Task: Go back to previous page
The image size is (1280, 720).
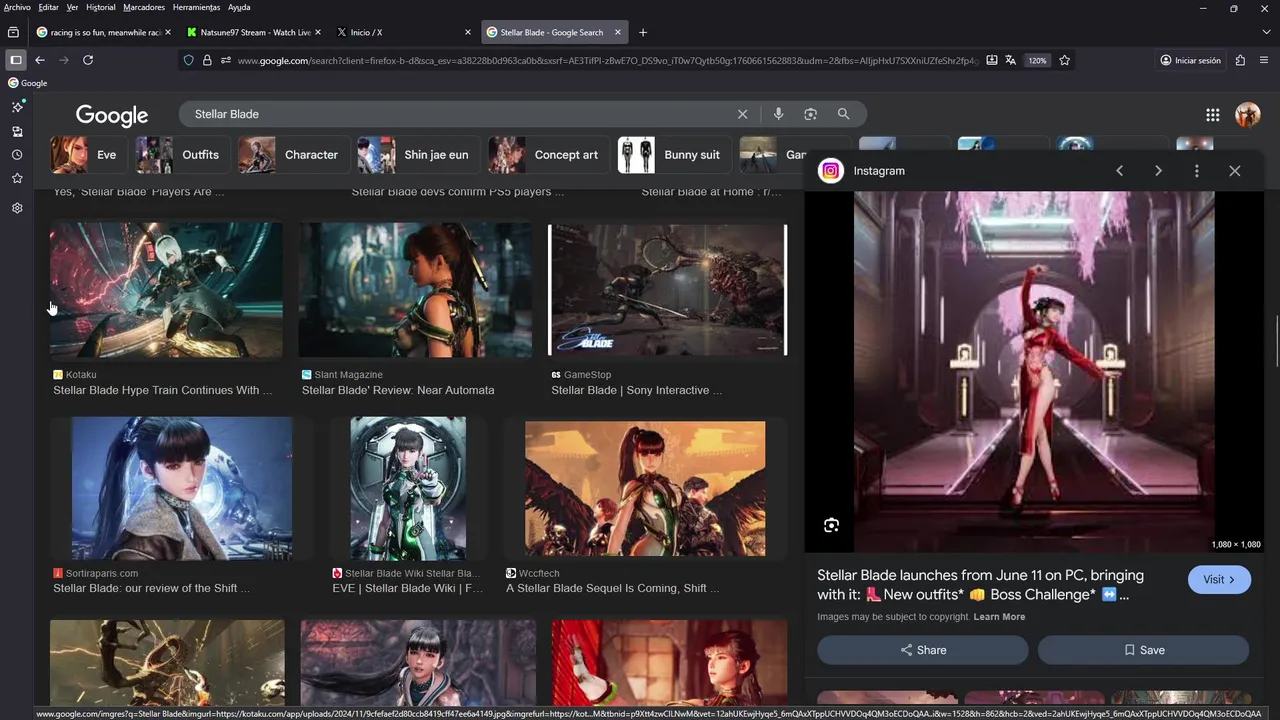Action: 40,60
